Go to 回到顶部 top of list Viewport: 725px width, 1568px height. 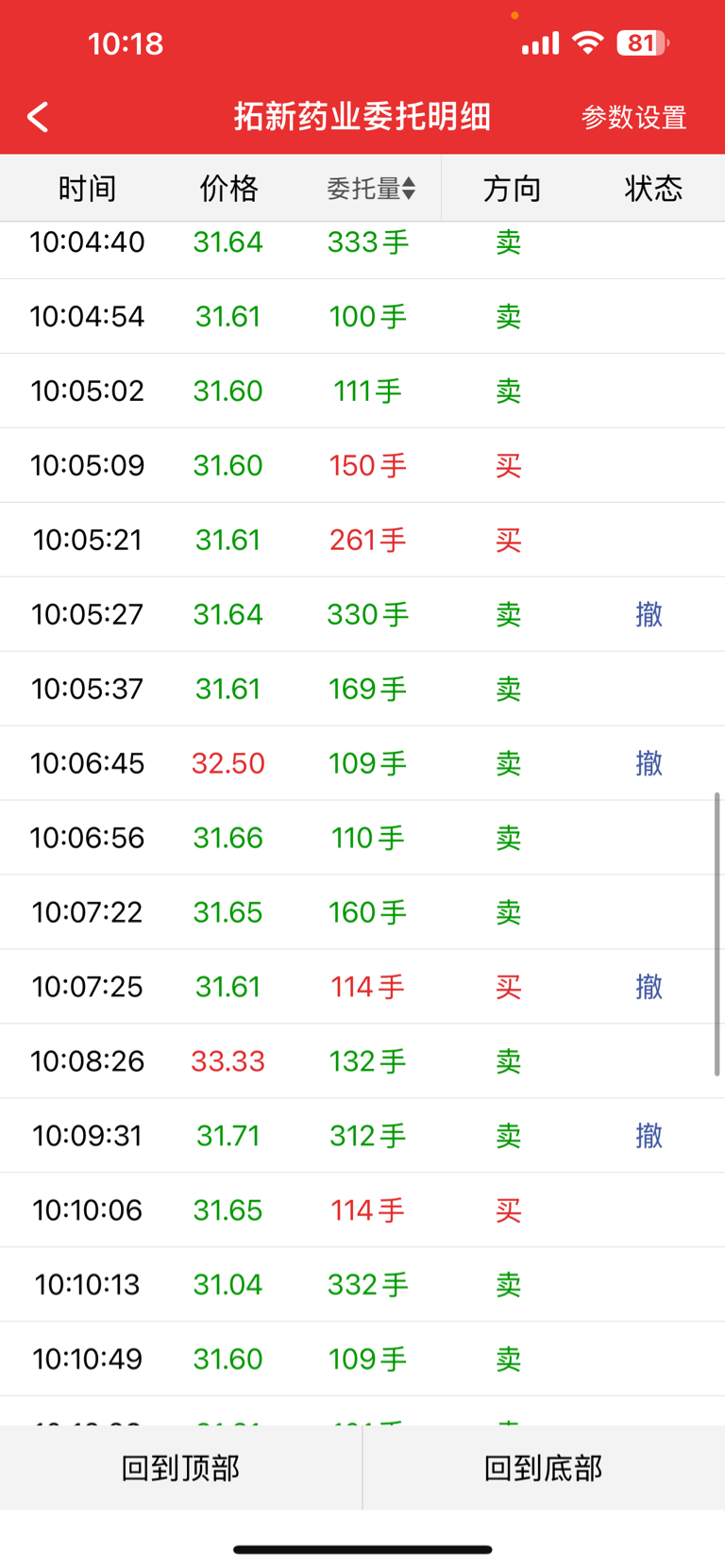[180, 1468]
